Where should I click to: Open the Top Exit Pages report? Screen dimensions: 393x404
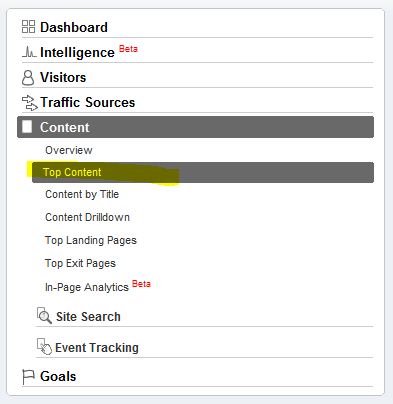[80, 263]
